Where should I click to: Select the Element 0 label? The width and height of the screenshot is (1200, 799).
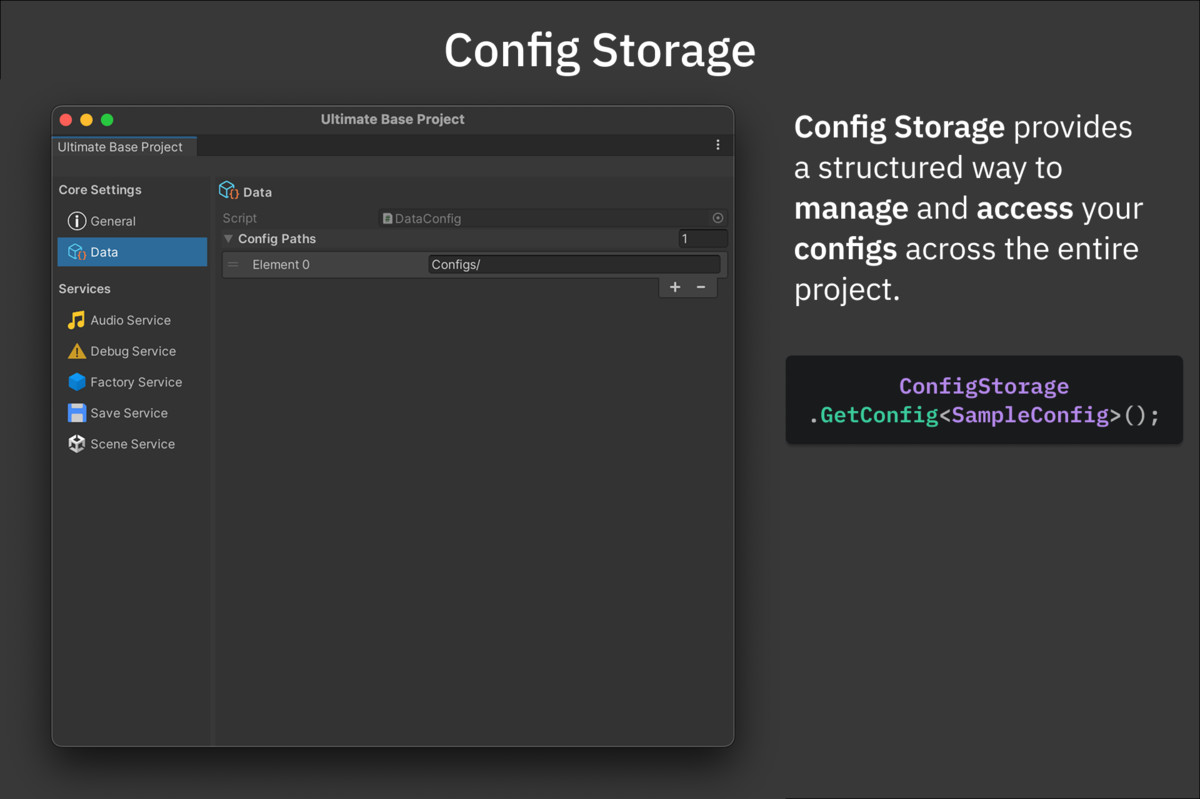coord(281,265)
